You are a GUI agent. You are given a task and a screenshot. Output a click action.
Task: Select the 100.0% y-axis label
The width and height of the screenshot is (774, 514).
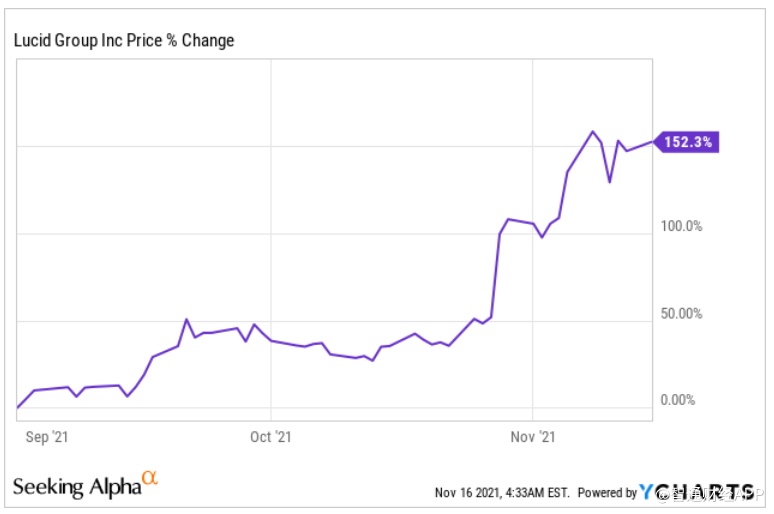tap(683, 226)
